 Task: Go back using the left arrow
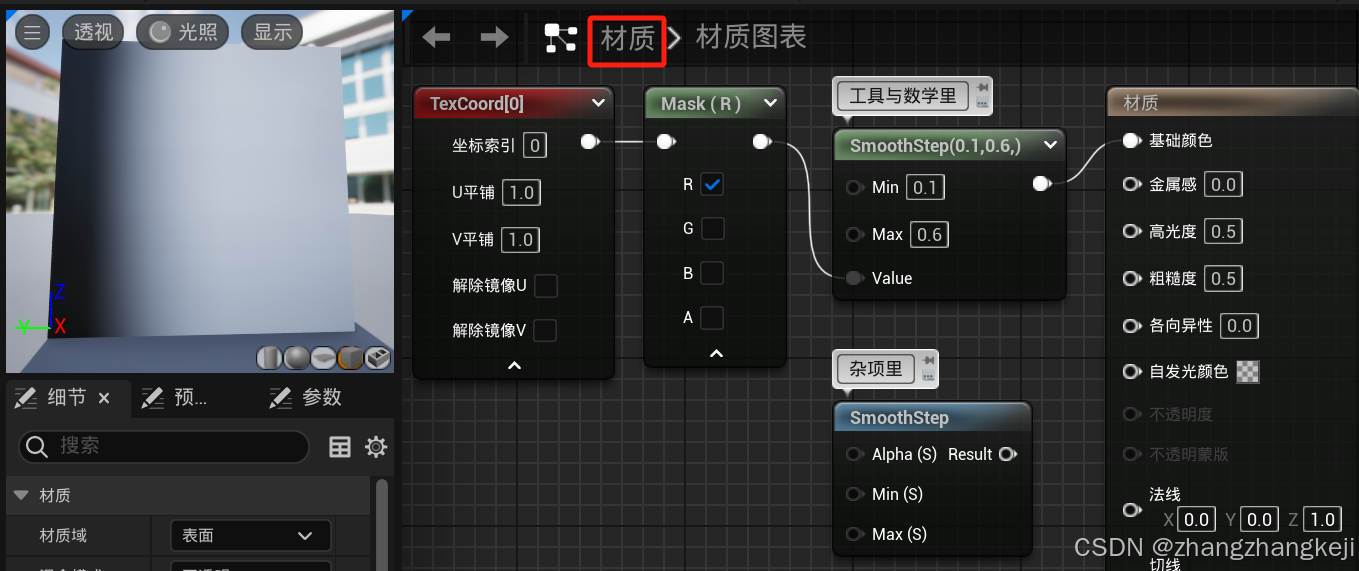(x=436, y=38)
